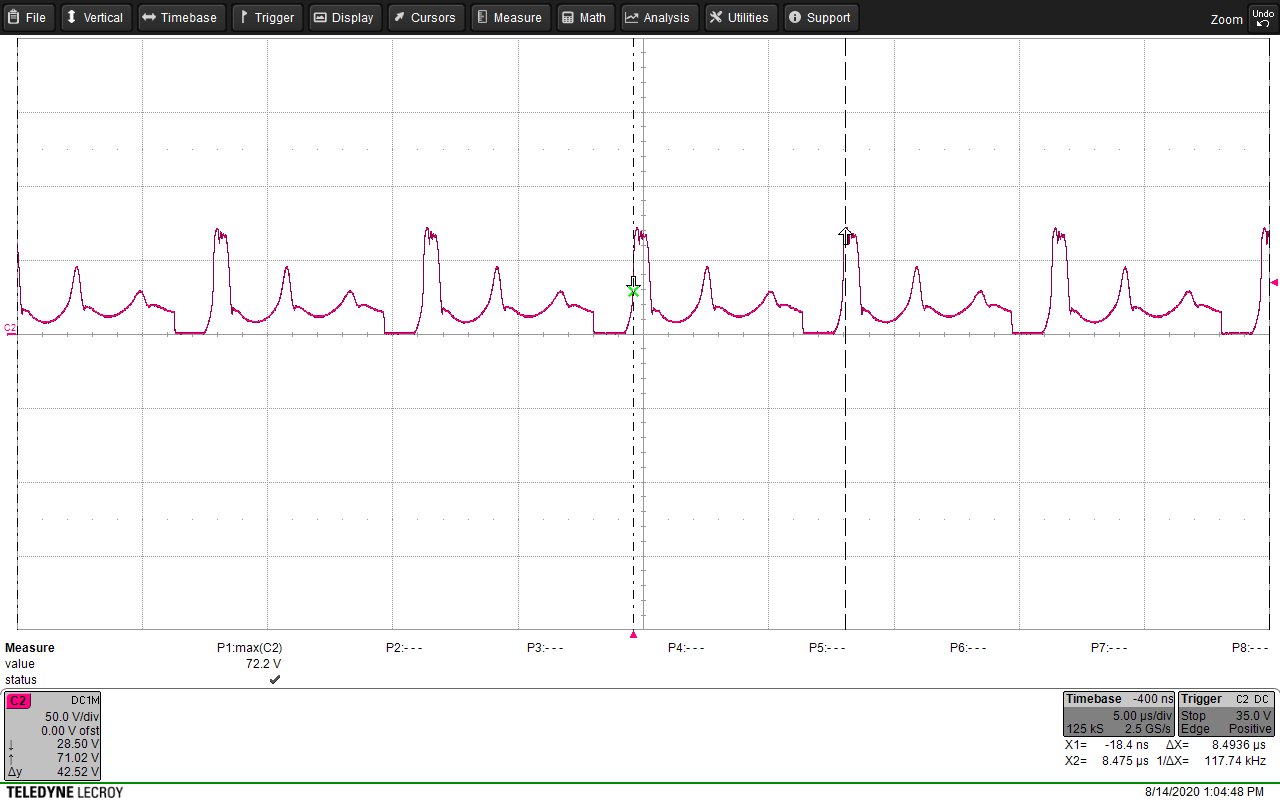Open the Vertical menu
This screenshot has height=800, width=1280.
coord(96,17)
